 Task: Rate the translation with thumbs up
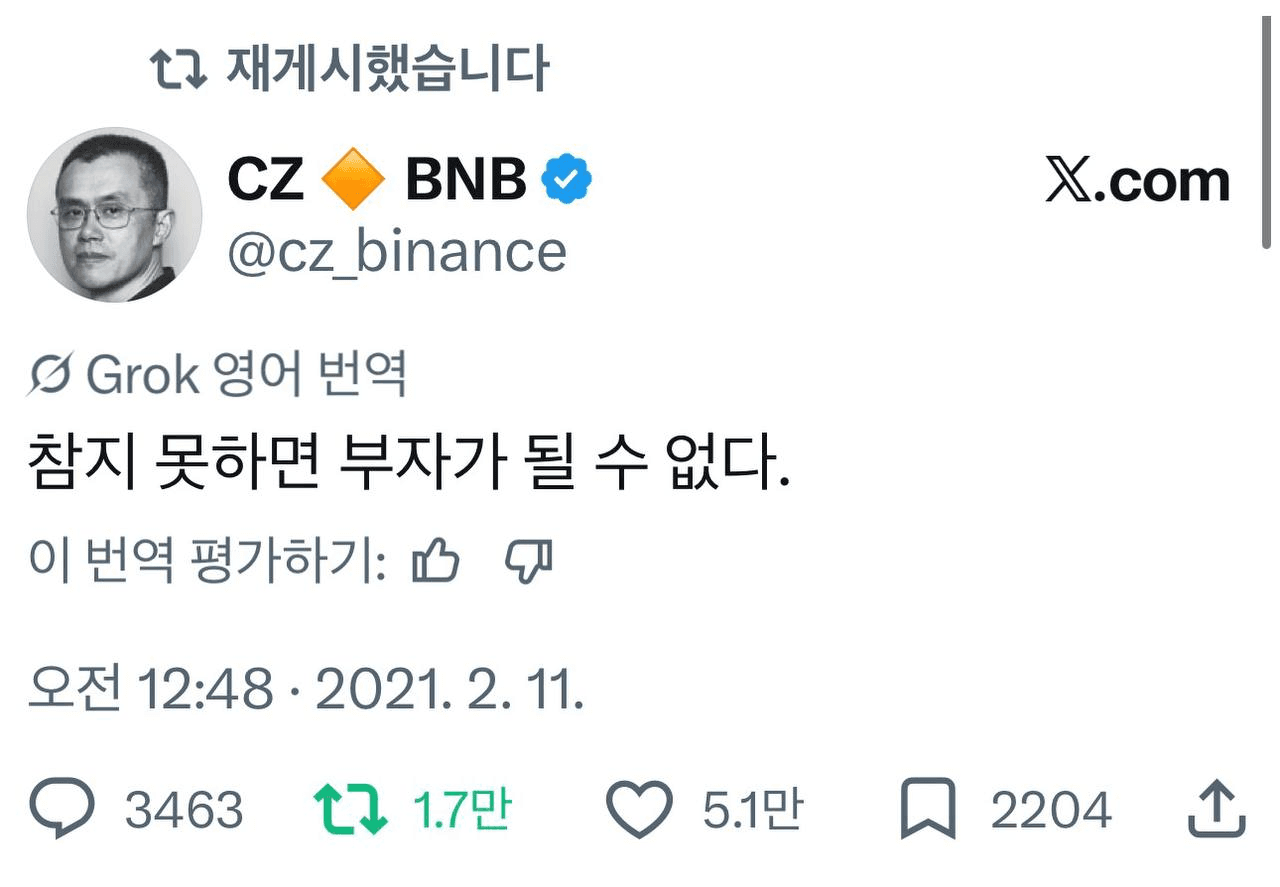coord(436,562)
